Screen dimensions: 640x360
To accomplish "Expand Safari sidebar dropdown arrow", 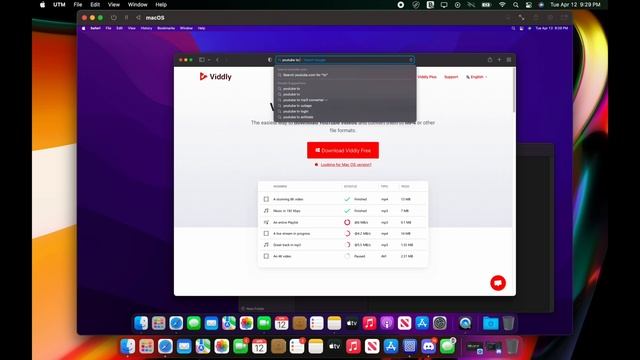I will pos(209,60).
